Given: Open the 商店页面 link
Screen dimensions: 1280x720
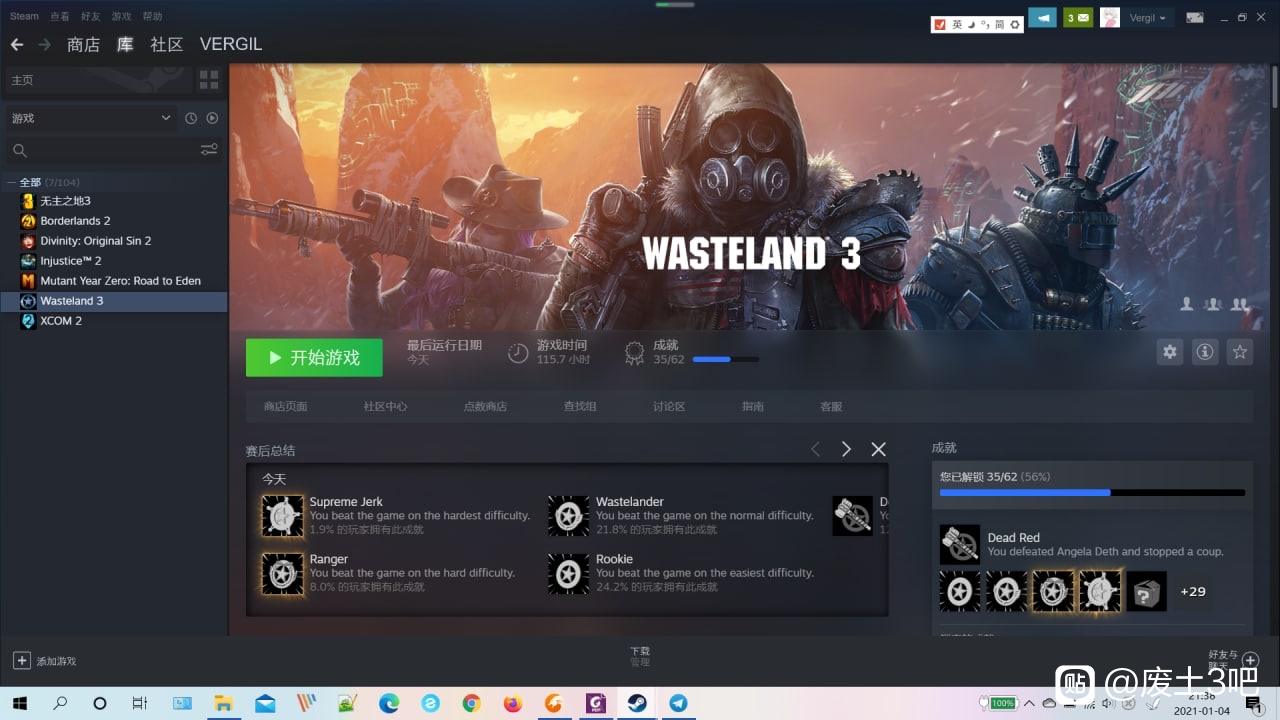Looking at the screenshot, I should [285, 406].
